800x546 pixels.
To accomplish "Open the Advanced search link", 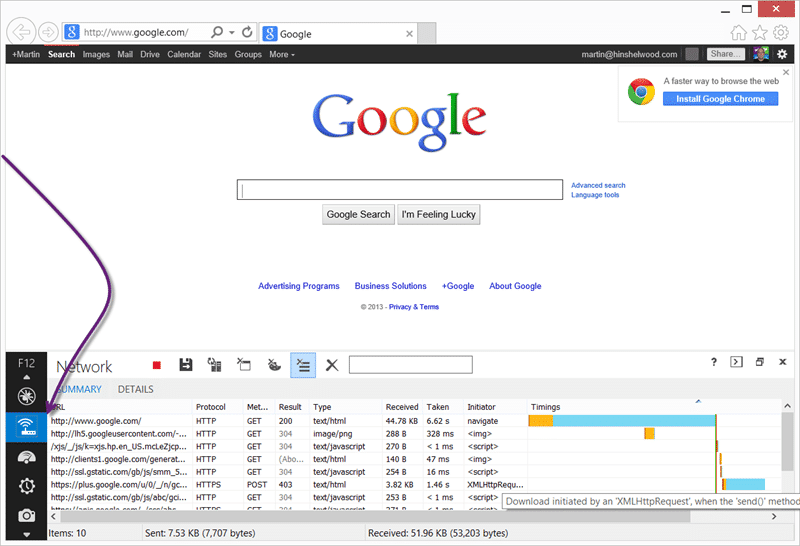I will point(598,185).
